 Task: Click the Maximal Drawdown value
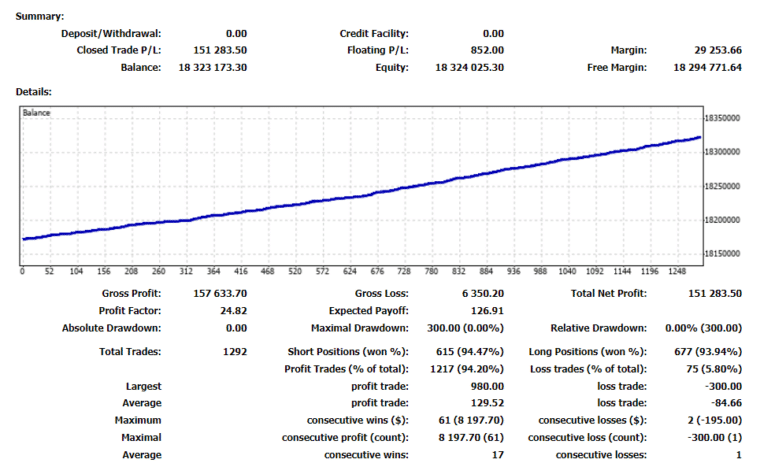tap(465, 328)
